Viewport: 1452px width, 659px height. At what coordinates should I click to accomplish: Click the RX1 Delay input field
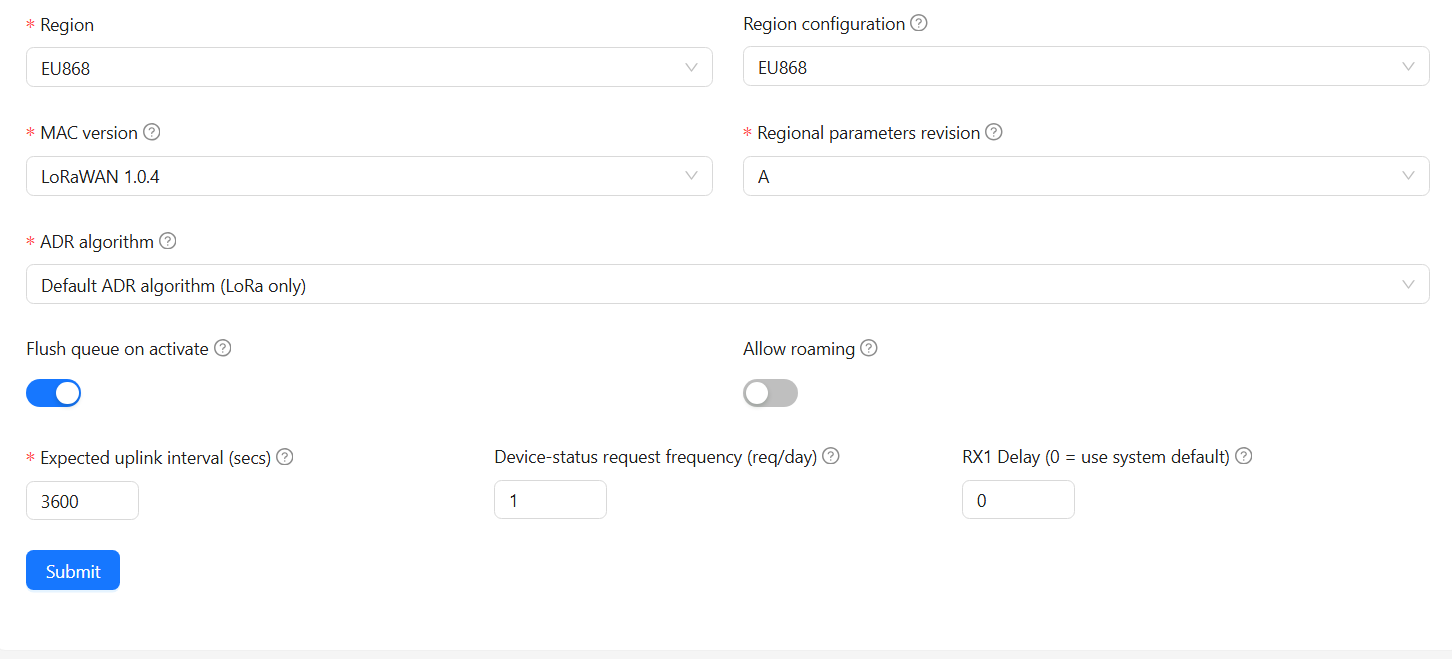pos(1018,500)
